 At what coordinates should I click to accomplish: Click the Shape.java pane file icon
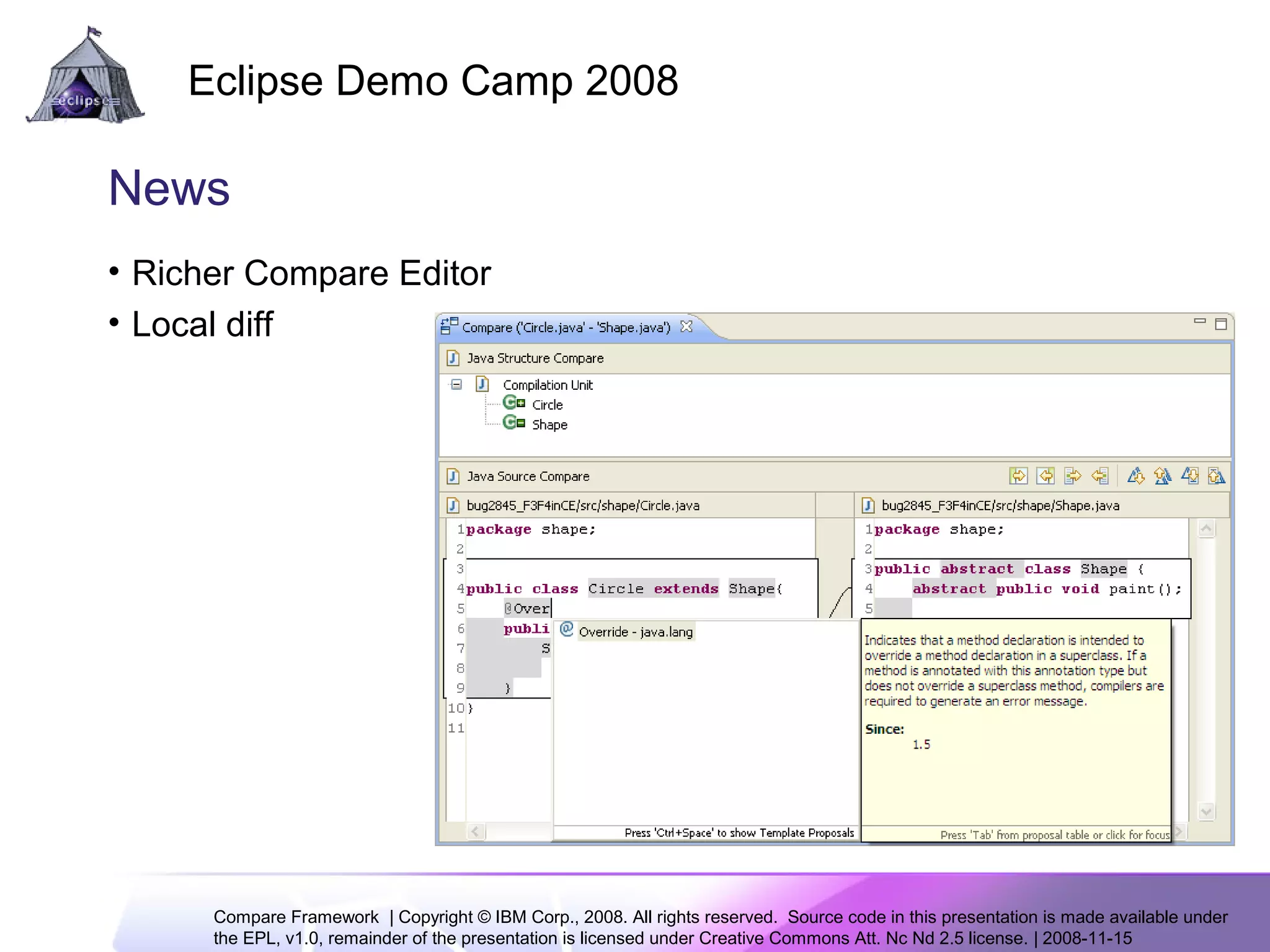click(x=868, y=506)
